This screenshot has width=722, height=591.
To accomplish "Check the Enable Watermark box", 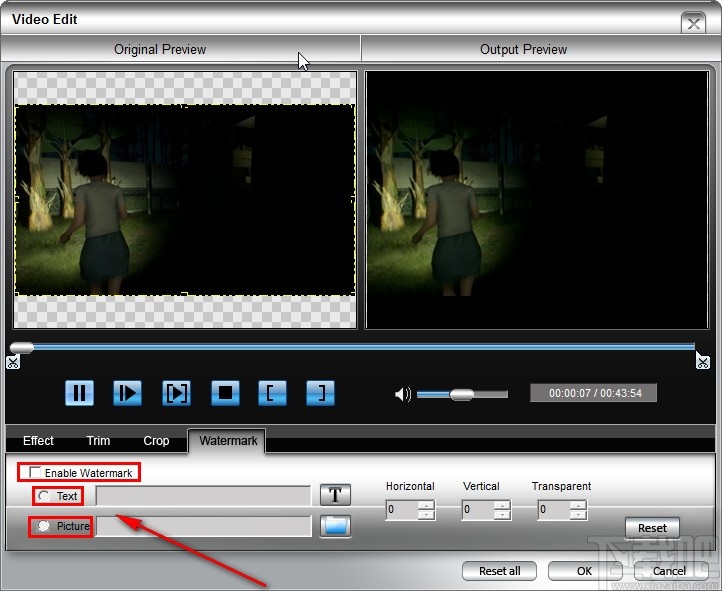I will 36,473.
